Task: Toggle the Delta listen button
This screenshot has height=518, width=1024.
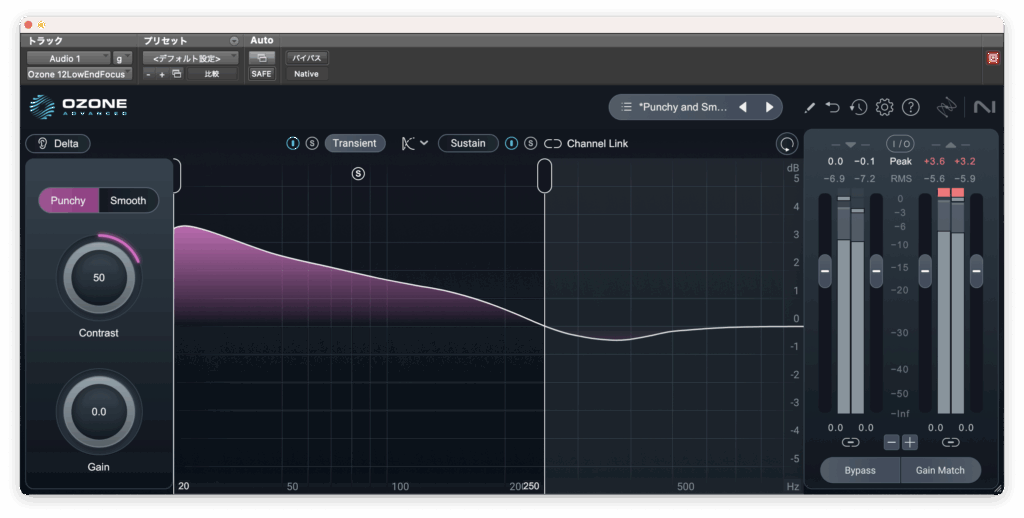Action: point(58,143)
